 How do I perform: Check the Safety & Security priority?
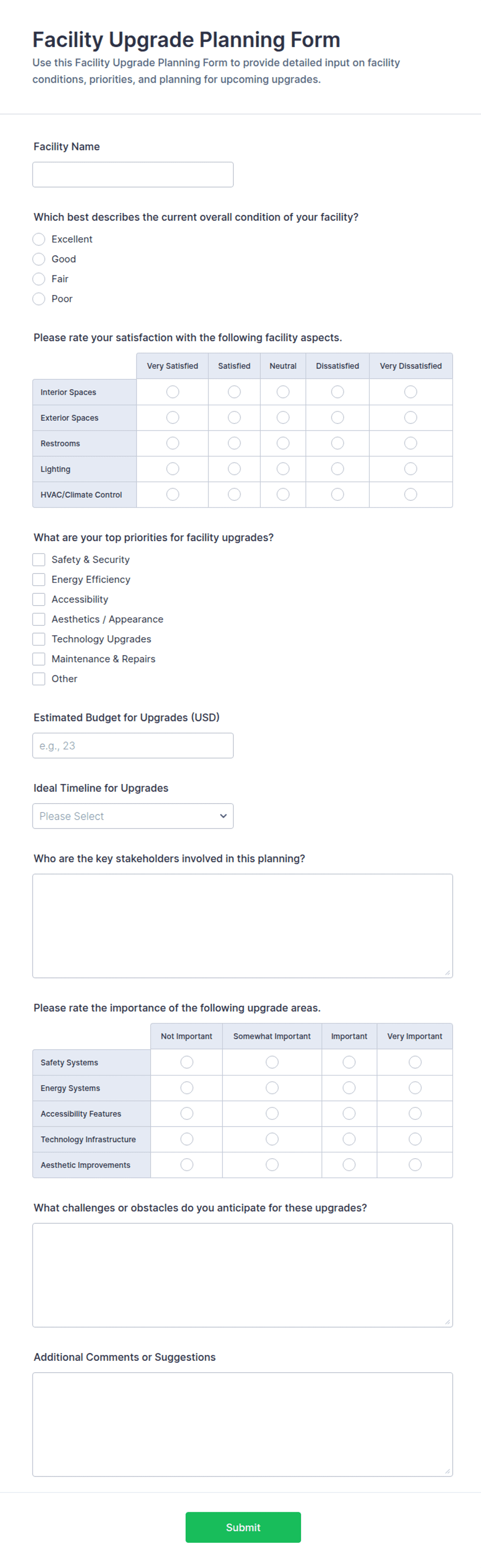click(x=39, y=559)
